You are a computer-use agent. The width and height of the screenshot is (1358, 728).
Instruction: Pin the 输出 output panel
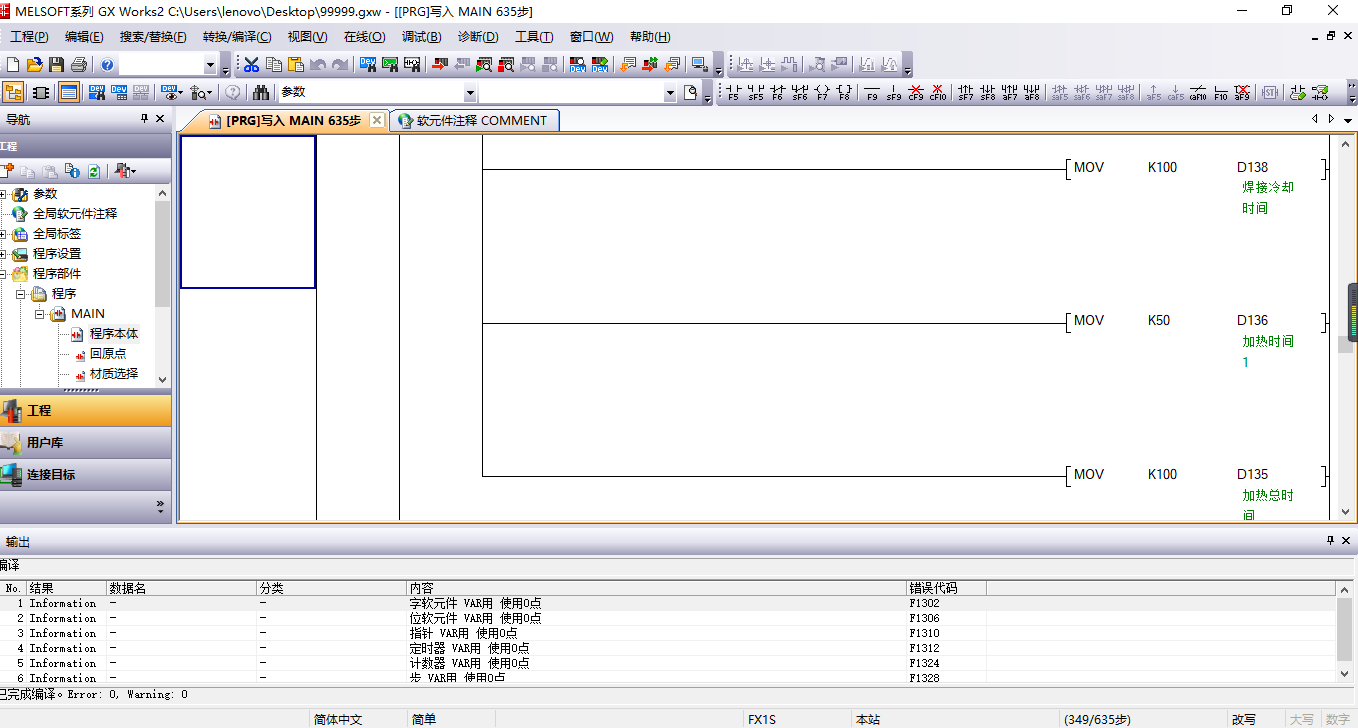pyautogui.click(x=1330, y=541)
